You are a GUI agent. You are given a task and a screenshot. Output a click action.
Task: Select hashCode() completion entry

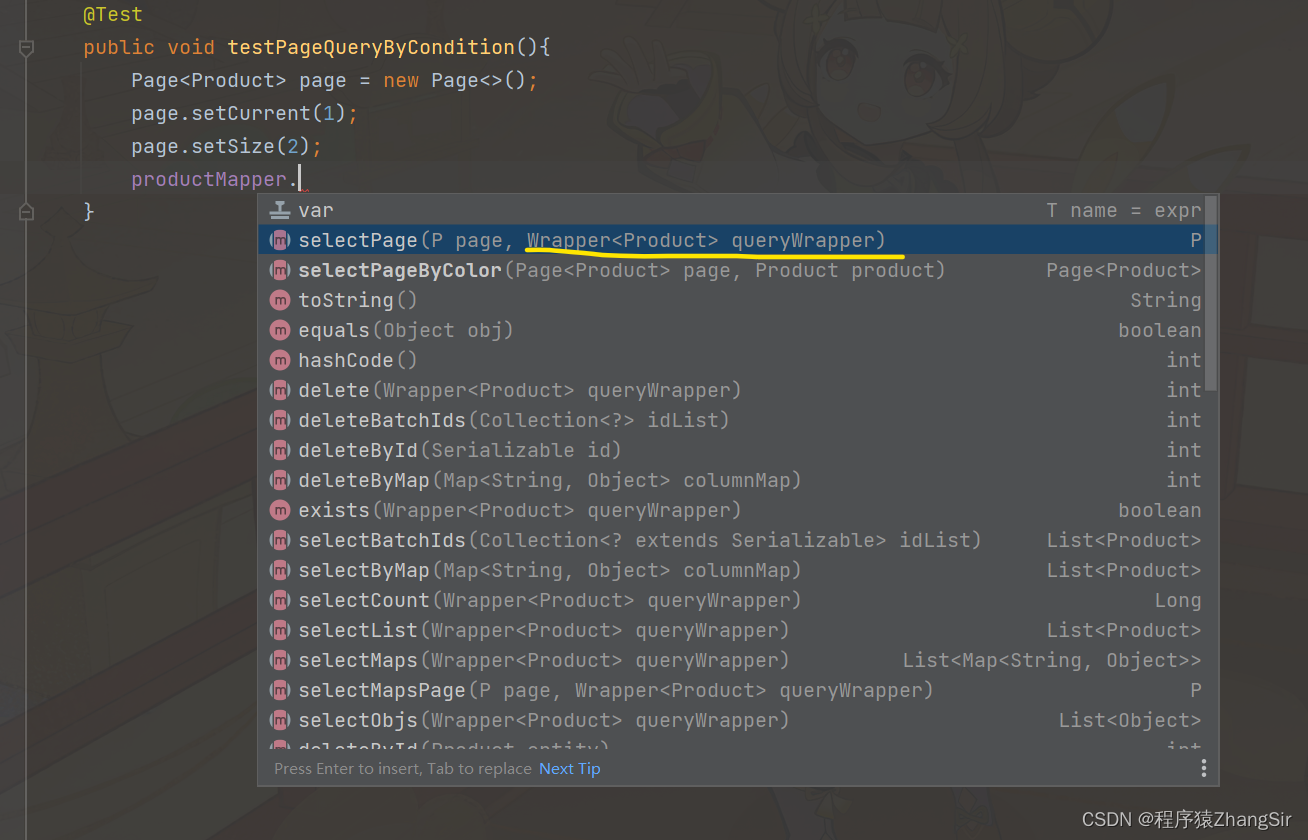(731, 360)
